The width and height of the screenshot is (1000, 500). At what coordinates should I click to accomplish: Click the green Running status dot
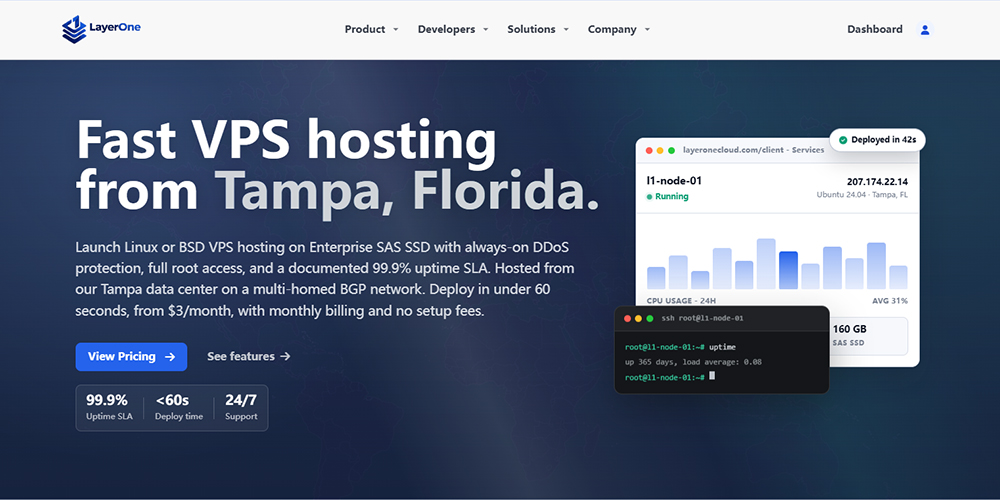649,197
